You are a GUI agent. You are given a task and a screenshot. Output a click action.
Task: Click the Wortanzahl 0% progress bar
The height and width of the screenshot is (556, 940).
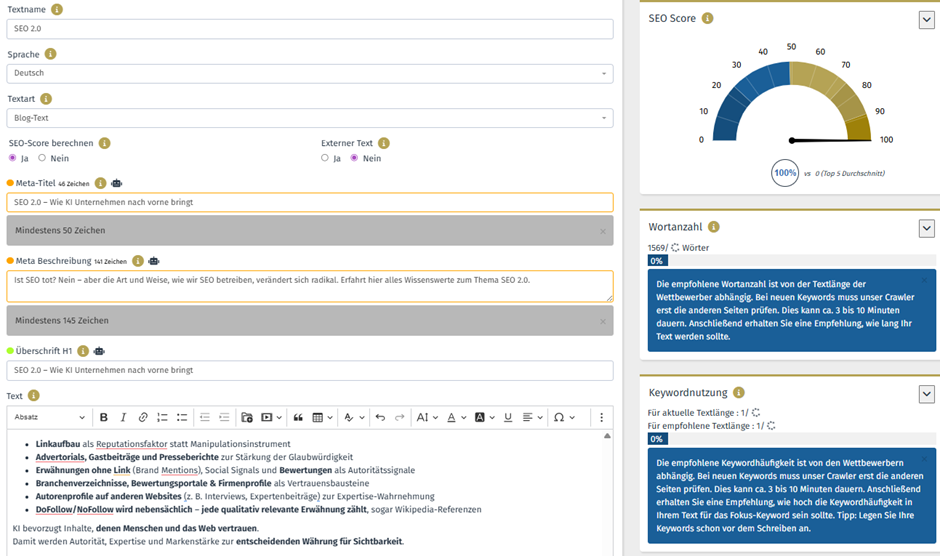pyautogui.click(x=657, y=261)
